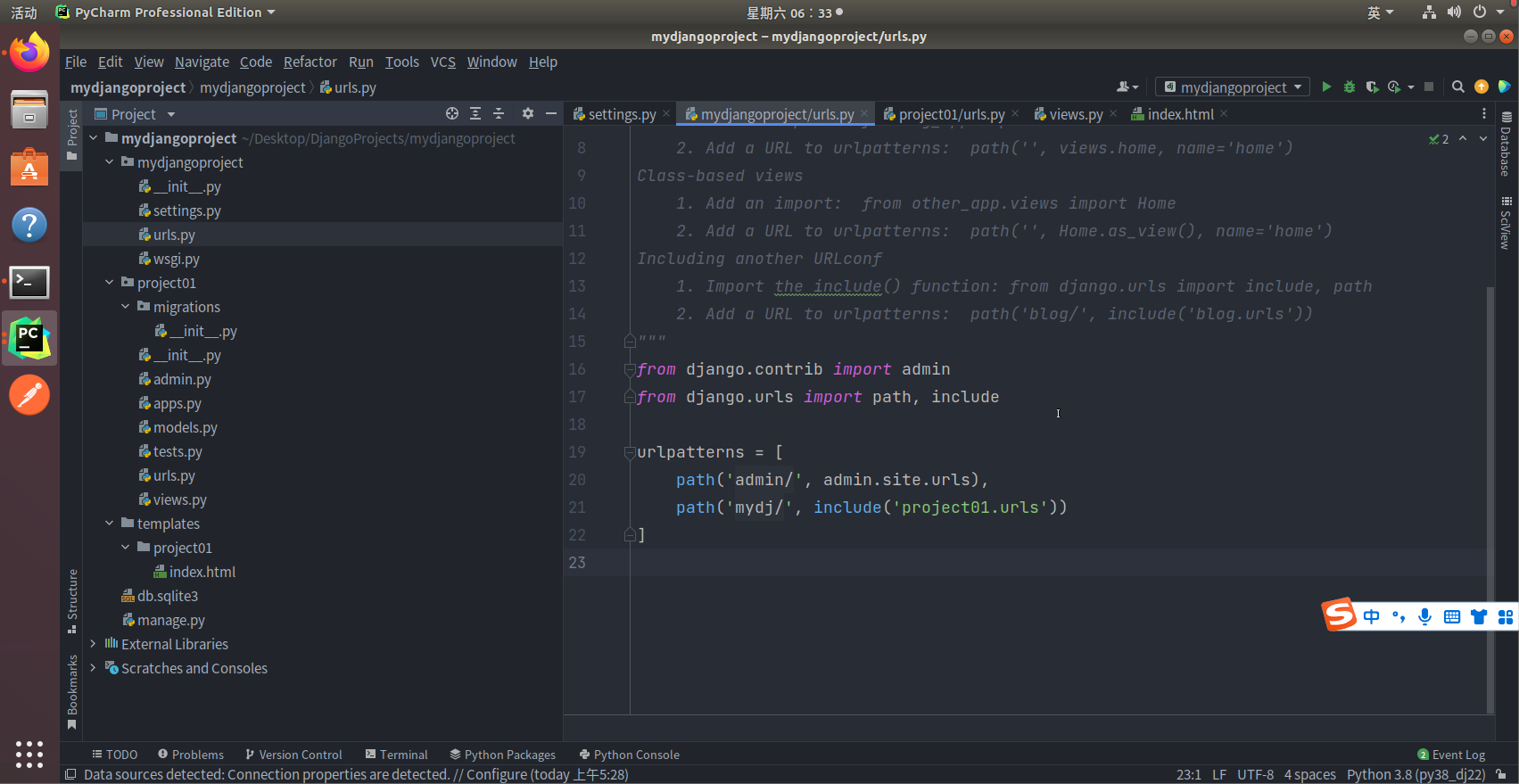Open Project view selector dropdown
The image size is (1519, 784).
click(135, 113)
